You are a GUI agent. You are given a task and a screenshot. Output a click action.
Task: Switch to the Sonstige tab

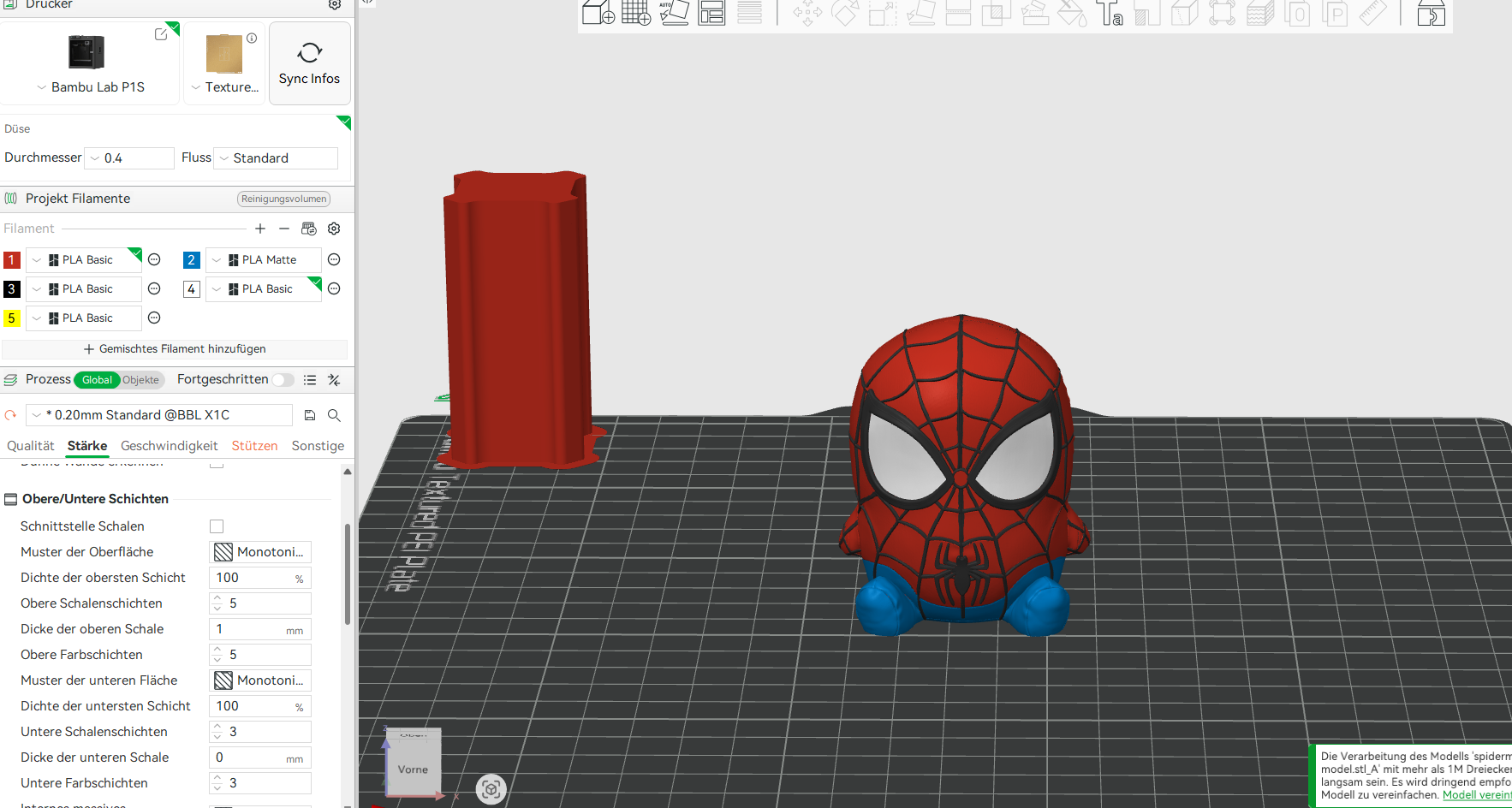(318, 446)
